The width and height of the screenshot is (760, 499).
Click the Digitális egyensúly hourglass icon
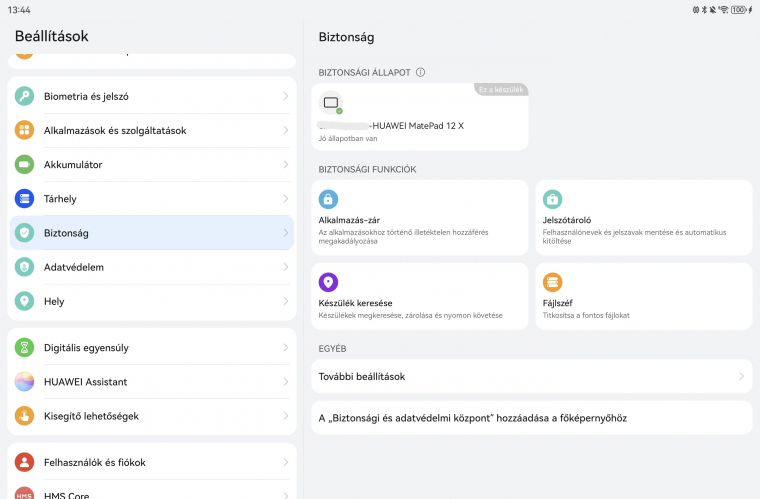(x=25, y=348)
